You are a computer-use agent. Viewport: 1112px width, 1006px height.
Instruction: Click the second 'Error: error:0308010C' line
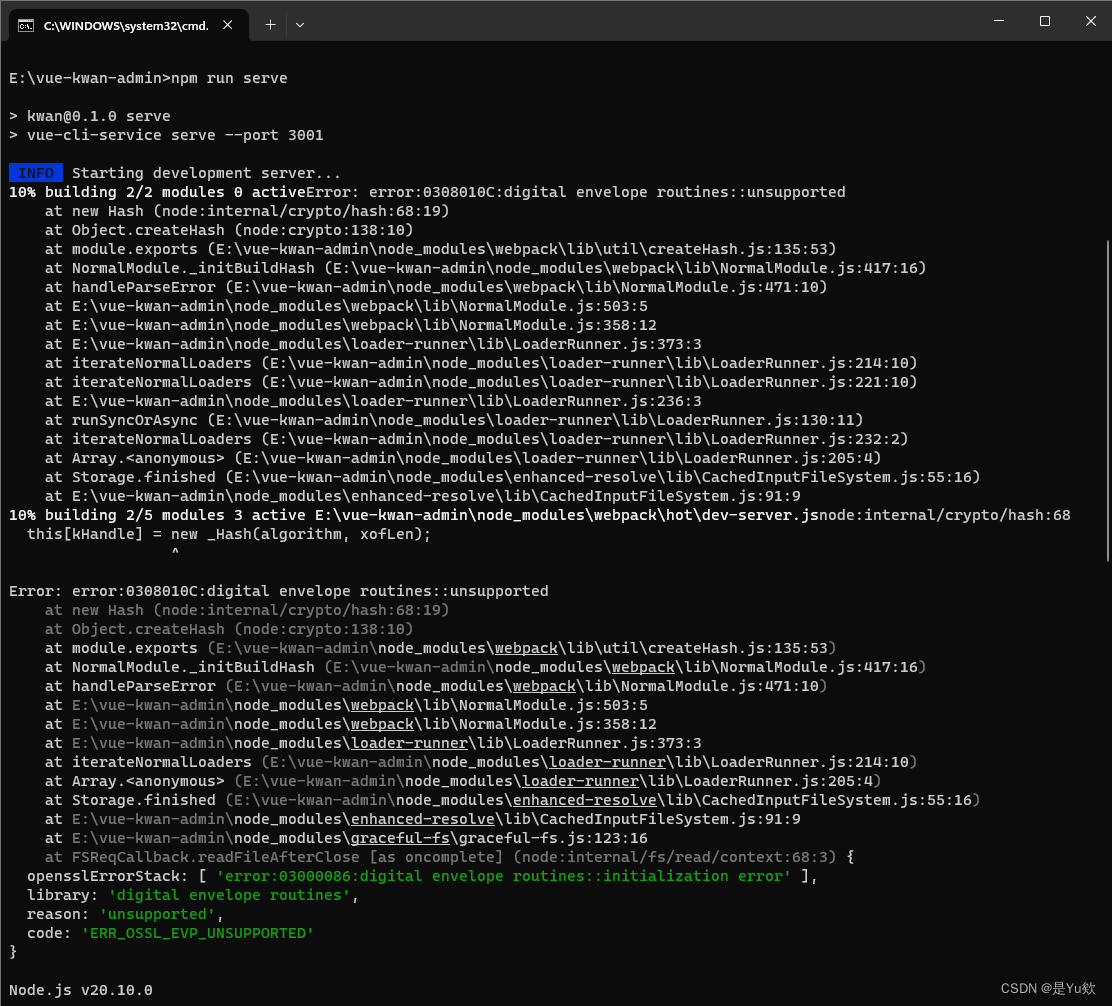pos(279,591)
